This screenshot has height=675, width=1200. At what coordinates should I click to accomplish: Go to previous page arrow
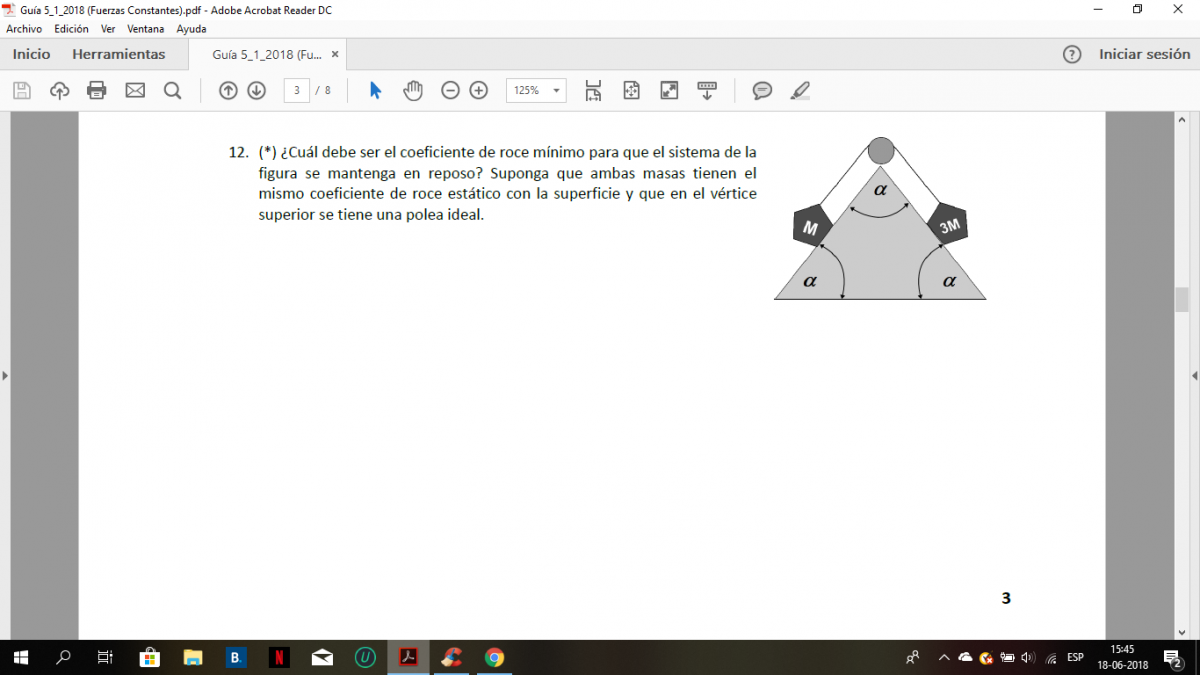228,91
